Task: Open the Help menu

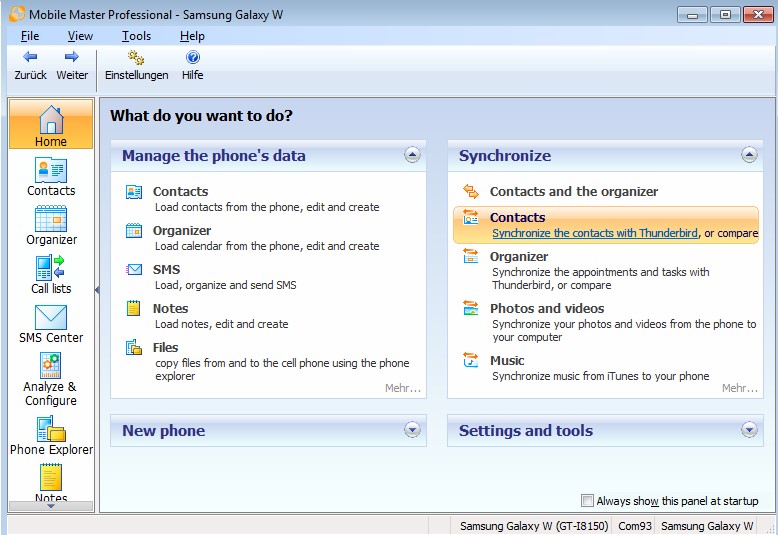Action: [192, 36]
